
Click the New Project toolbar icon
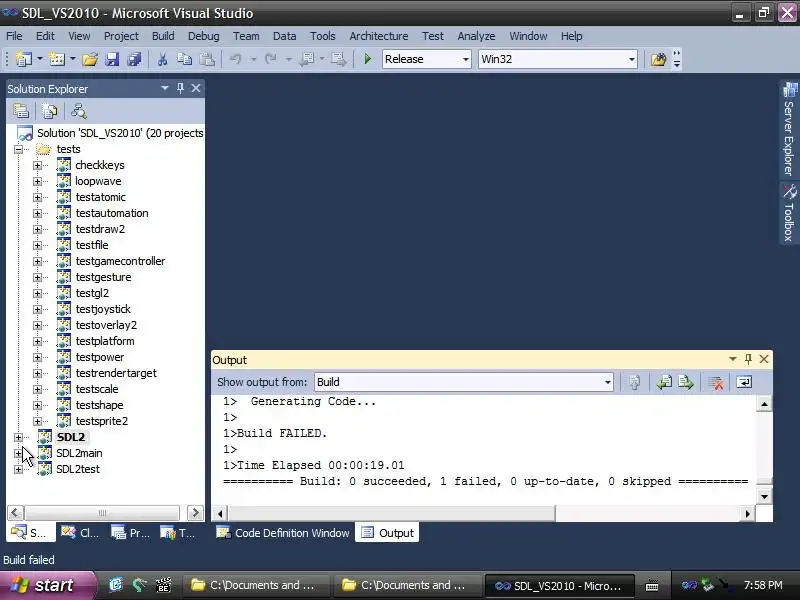[x=23, y=59]
